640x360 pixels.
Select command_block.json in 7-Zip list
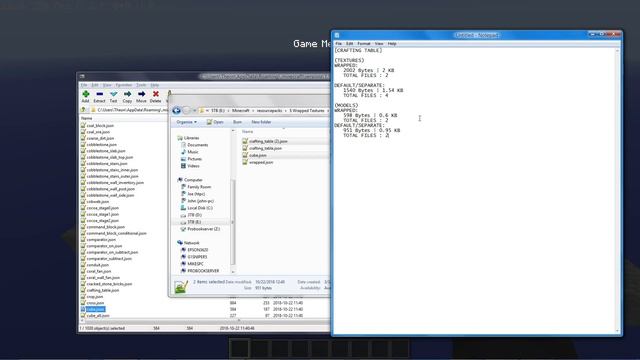pos(102,227)
